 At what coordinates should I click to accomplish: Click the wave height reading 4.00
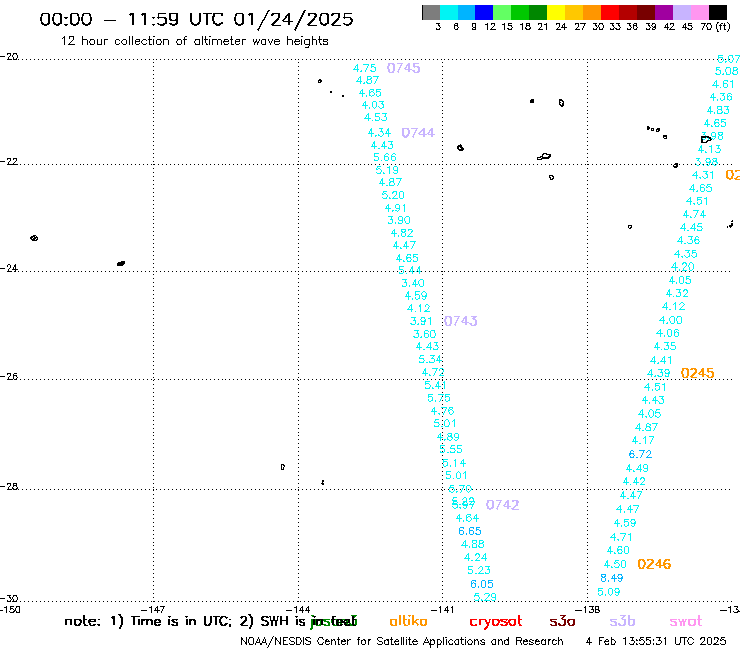point(671,320)
